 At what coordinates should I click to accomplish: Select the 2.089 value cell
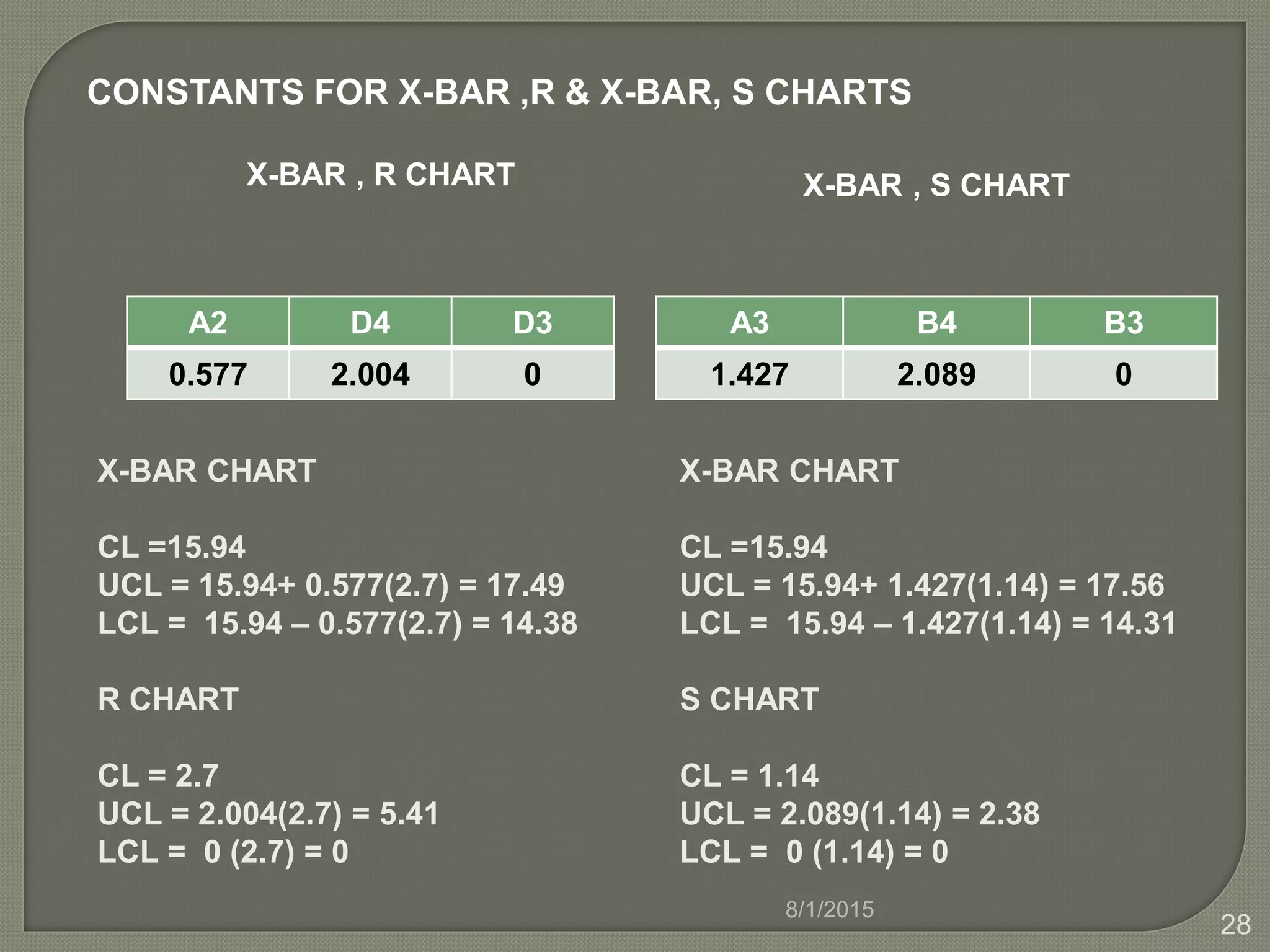point(936,374)
